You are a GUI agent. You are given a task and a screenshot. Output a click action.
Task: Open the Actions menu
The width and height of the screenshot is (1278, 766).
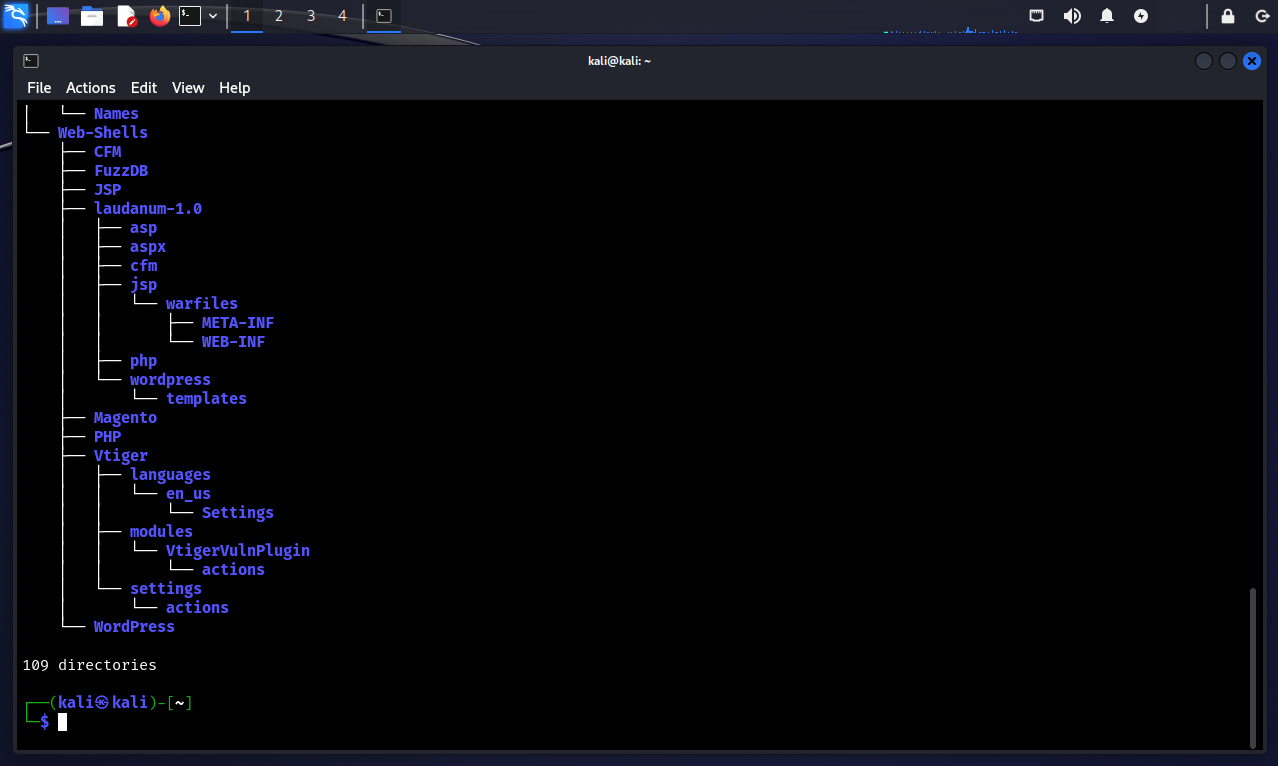click(x=91, y=88)
